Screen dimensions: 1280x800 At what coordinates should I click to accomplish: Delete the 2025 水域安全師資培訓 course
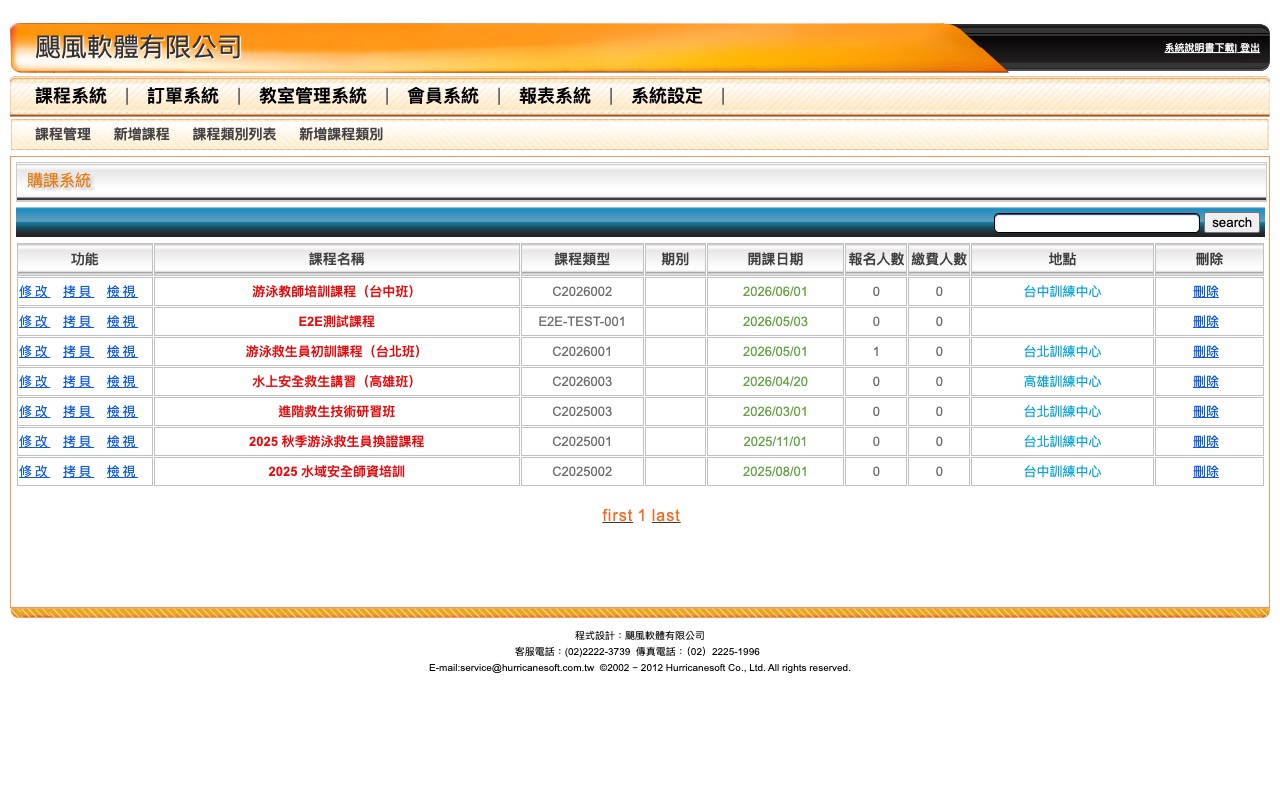point(1205,471)
